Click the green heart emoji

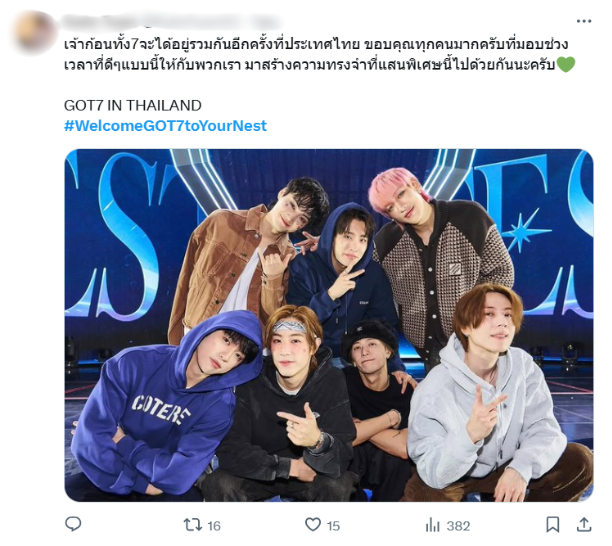pyautogui.click(x=566, y=64)
